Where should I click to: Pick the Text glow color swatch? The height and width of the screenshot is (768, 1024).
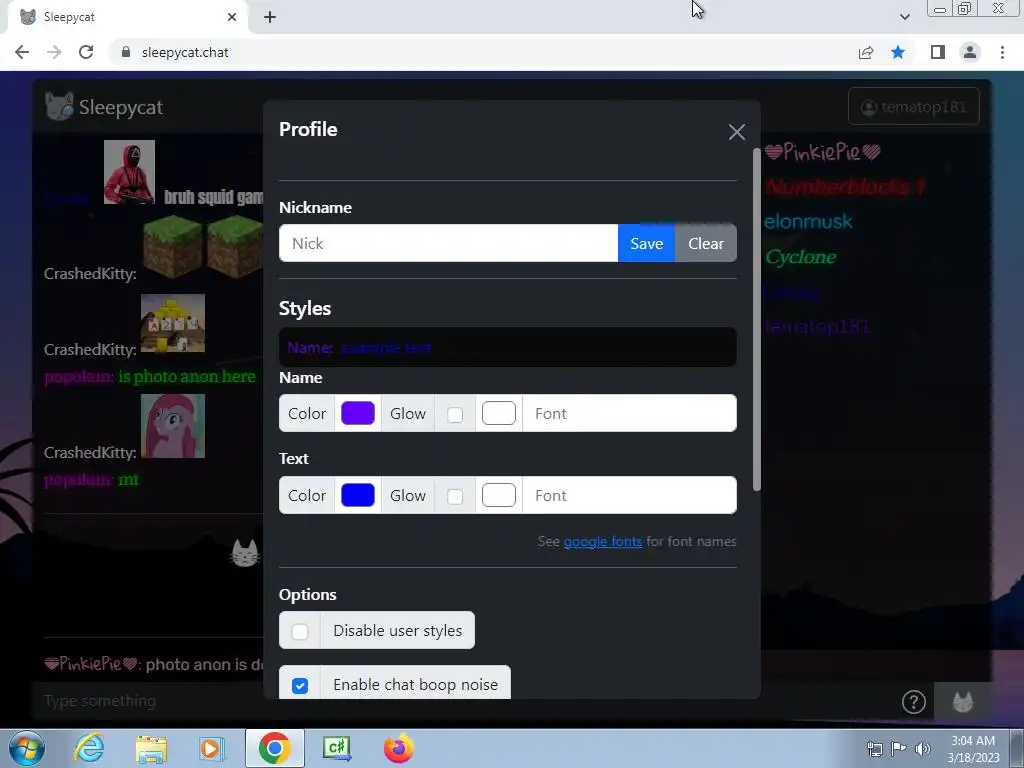(499, 496)
